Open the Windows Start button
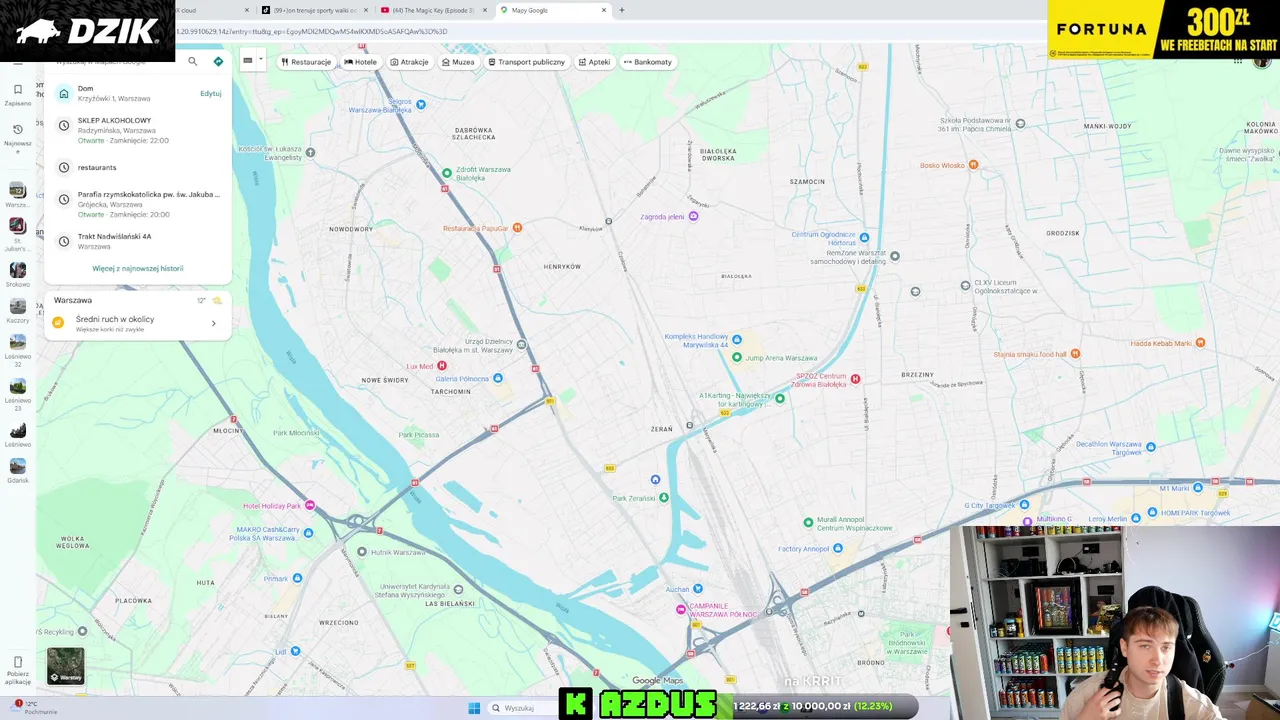This screenshot has height=720, width=1280. [x=474, y=708]
